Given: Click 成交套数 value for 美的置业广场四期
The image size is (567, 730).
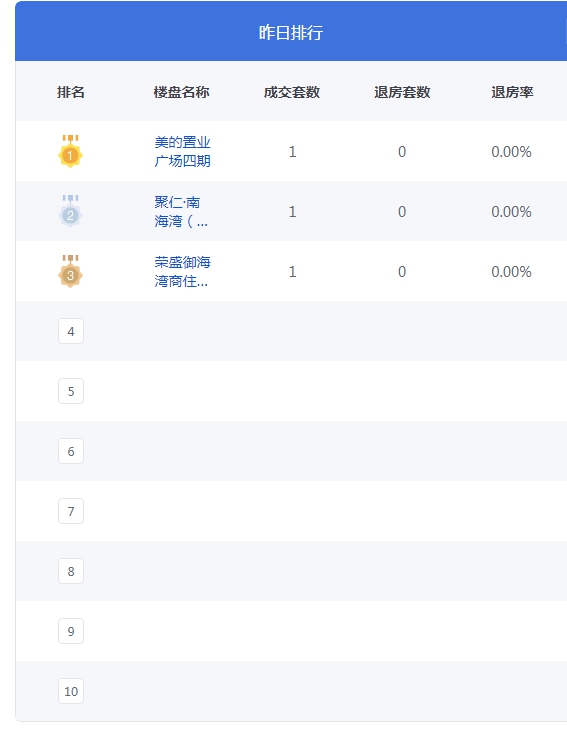Looking at the screenshot, I should coord(292,152).
